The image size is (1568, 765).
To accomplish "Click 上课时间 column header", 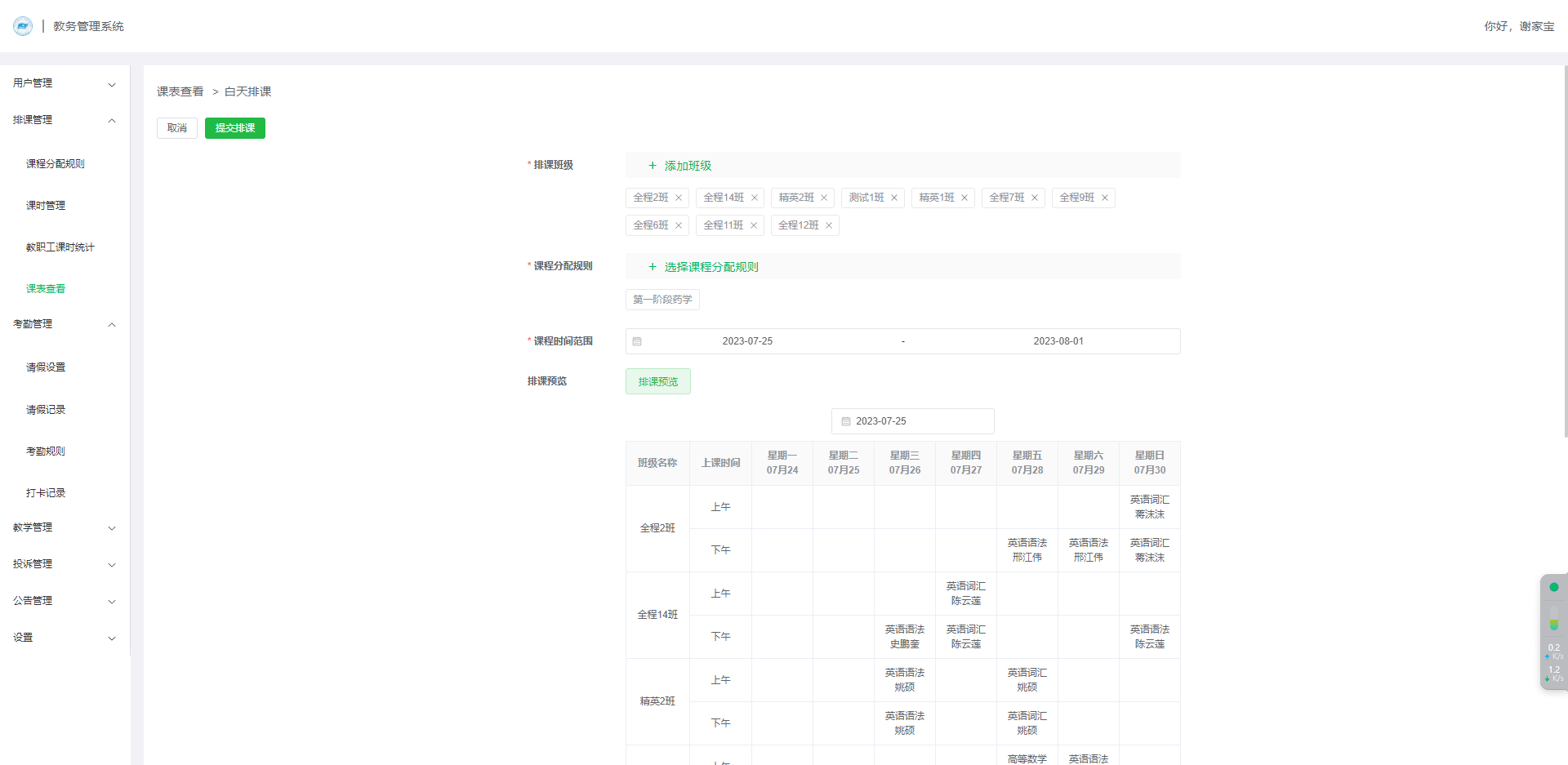I will [721, 463].
